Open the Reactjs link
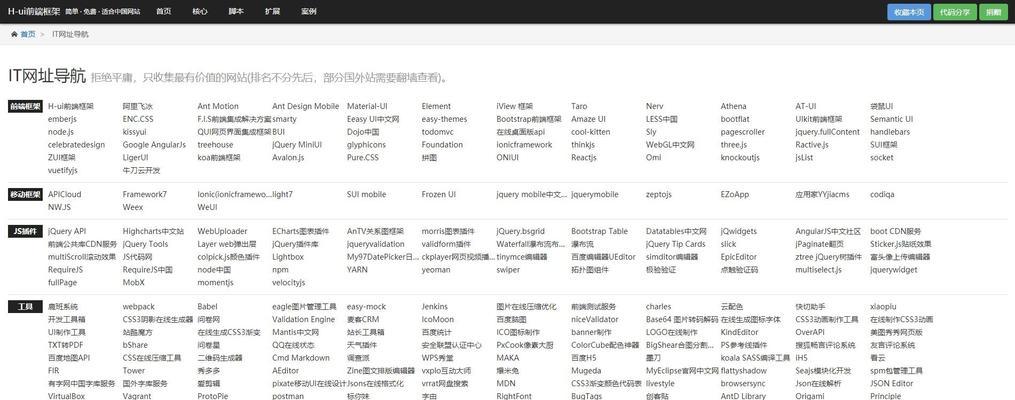1015x400 pixels. (584, 157)
